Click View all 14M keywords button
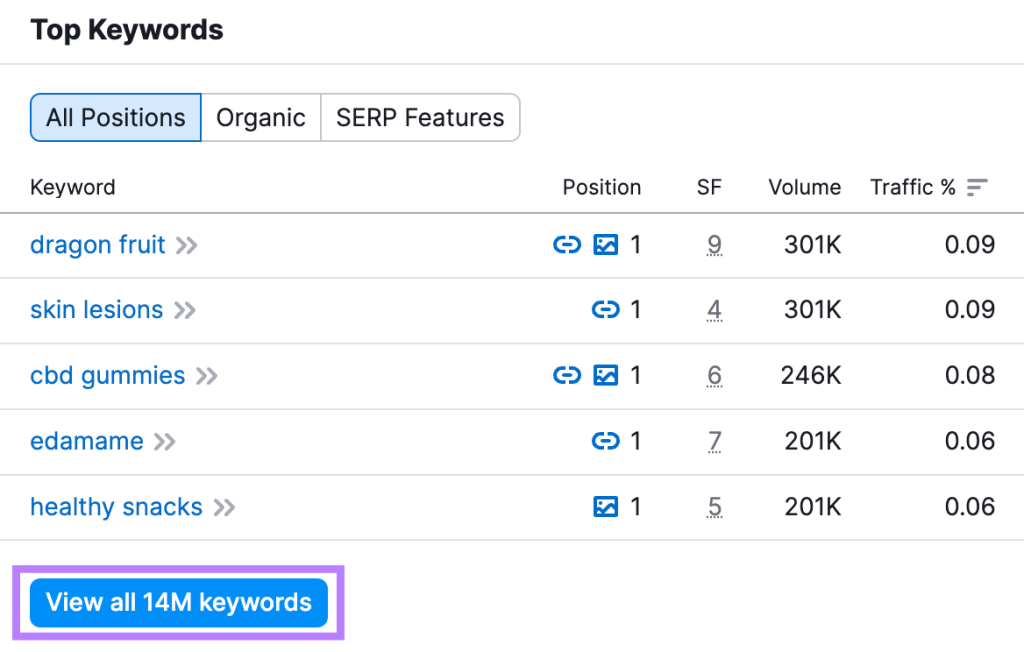 coord(179,602)
